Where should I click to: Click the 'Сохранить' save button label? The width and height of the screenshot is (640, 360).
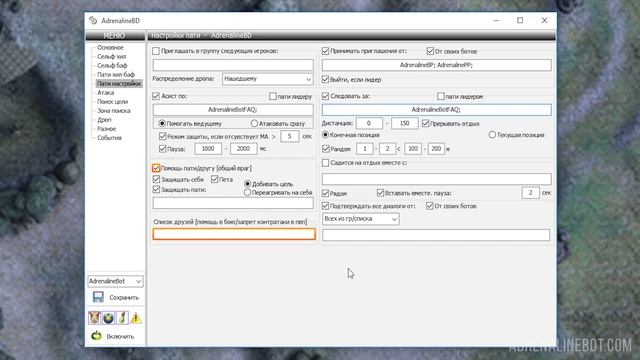click(124, 298)
